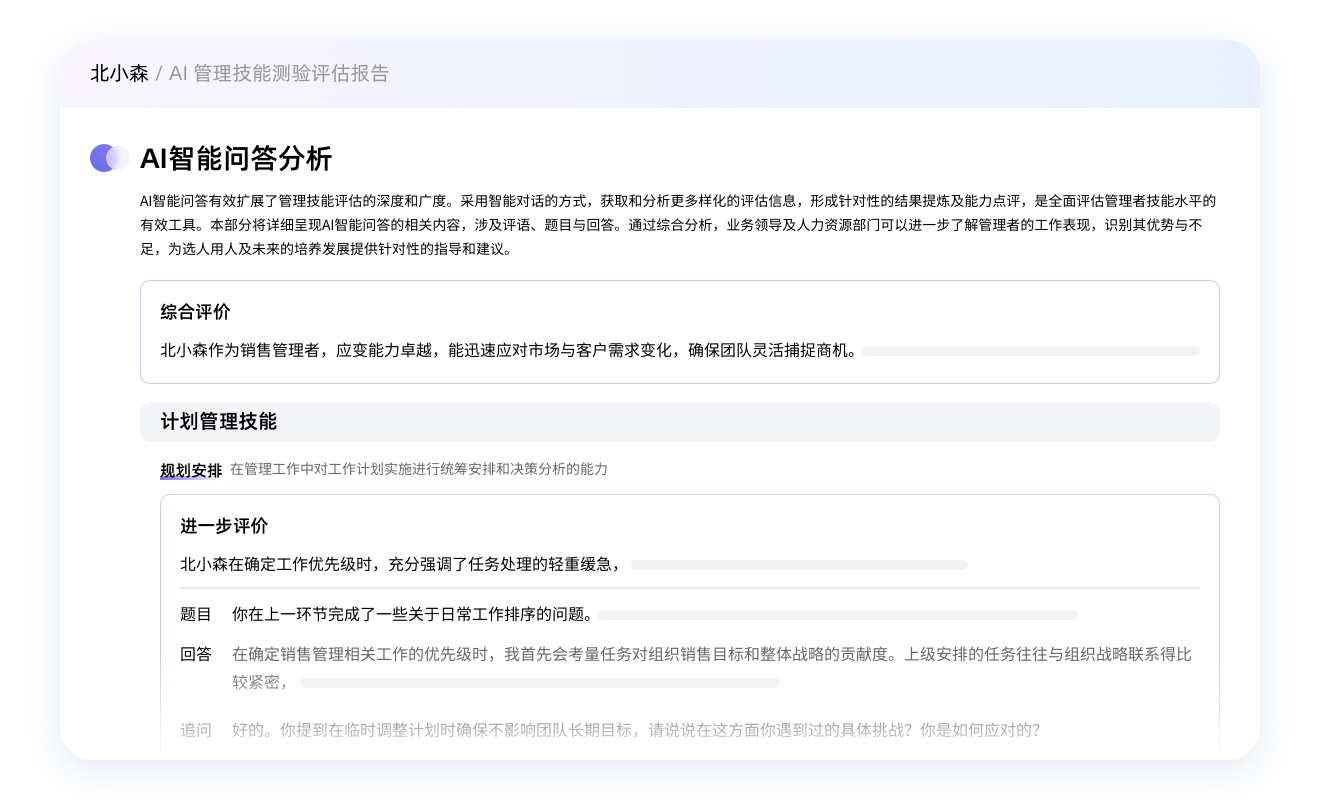Click the 北小森 breadcrumb name

119,73
